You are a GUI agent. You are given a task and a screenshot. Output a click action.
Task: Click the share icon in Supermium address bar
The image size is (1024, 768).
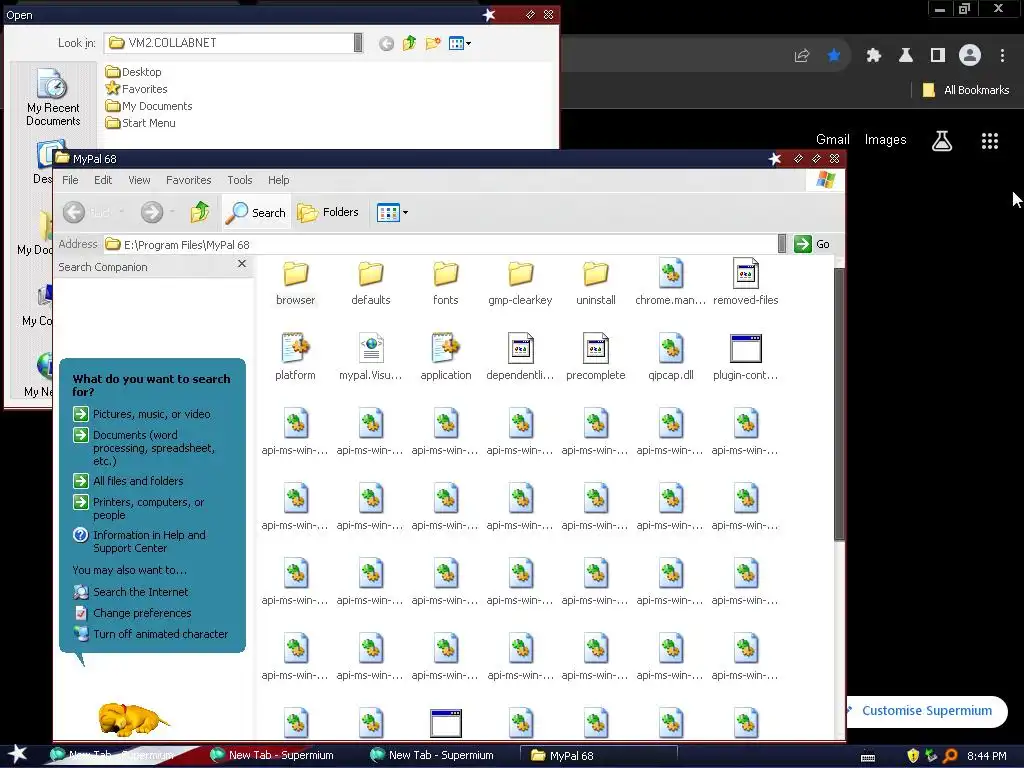click(x=802, y=56)
